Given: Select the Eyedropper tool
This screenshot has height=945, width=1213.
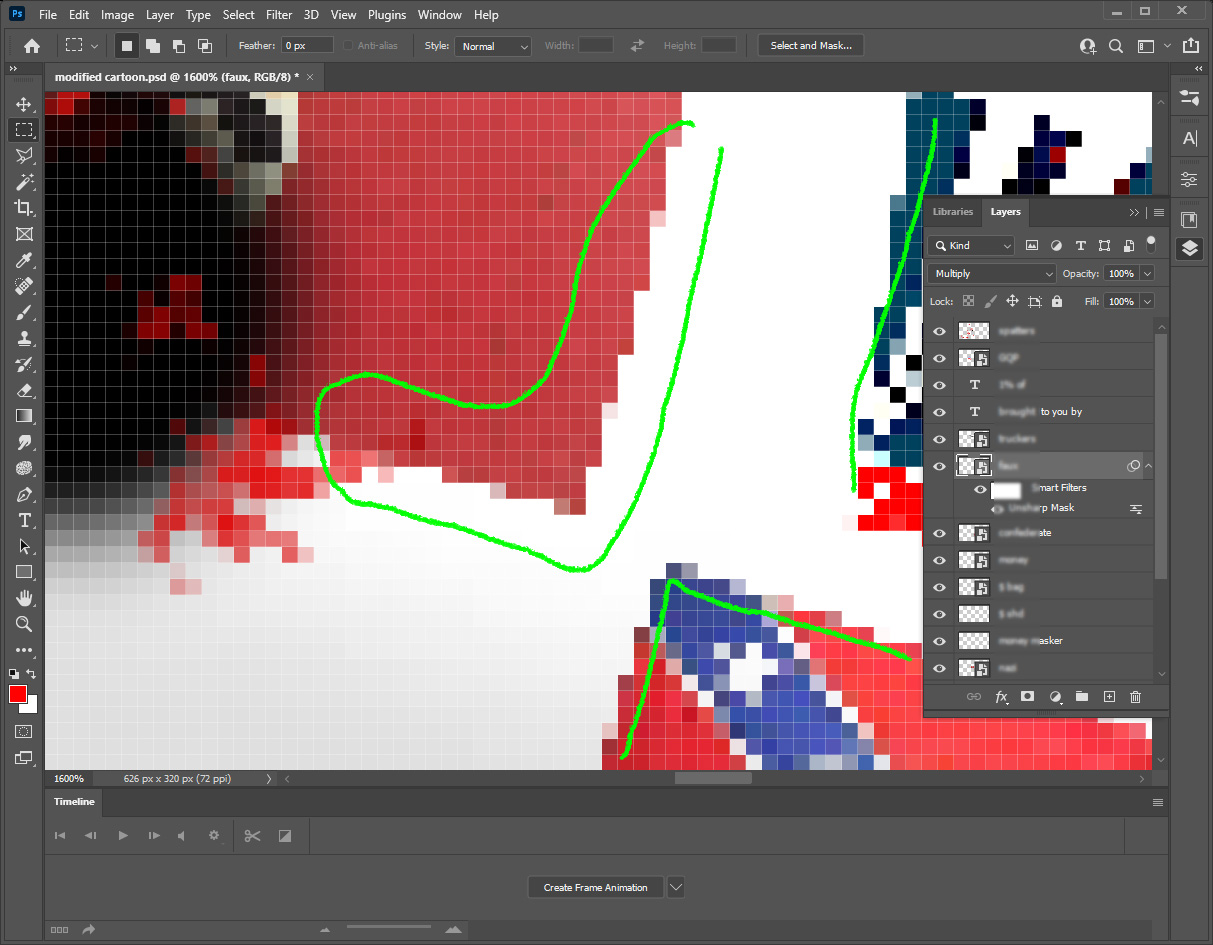Looking at the screenshot, I should click(24, 260).
